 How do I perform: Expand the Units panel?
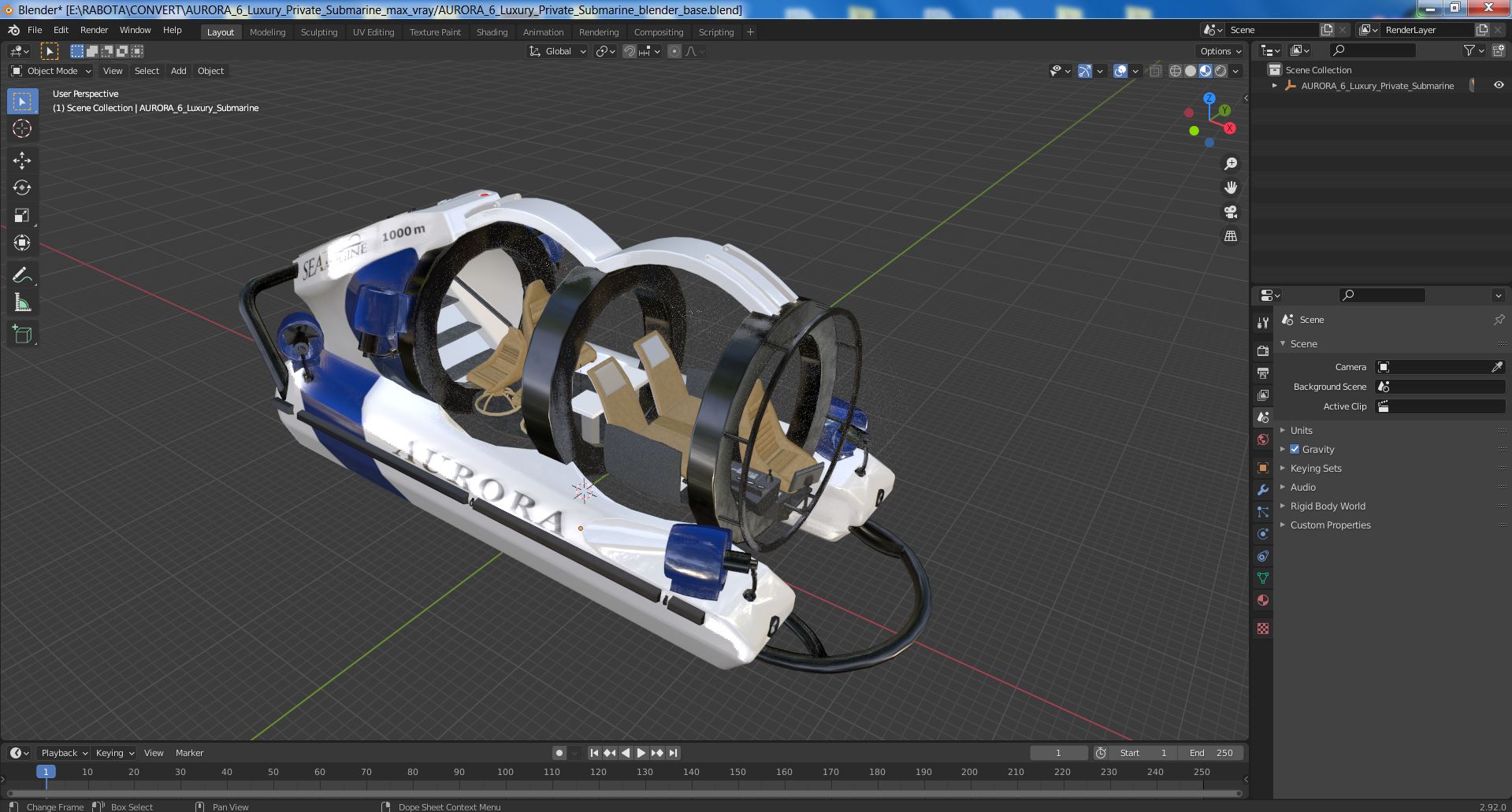click(x=1301, y=430)
